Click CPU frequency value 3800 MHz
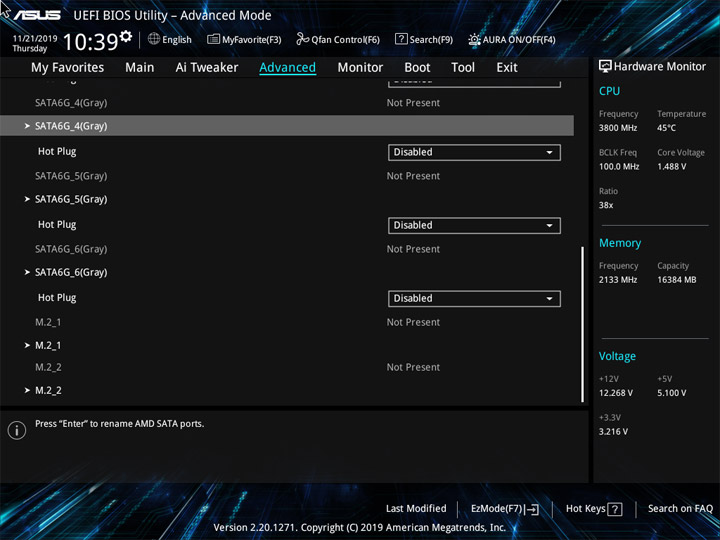This screenshot has height=540, width=720. (x=618, y=128)
